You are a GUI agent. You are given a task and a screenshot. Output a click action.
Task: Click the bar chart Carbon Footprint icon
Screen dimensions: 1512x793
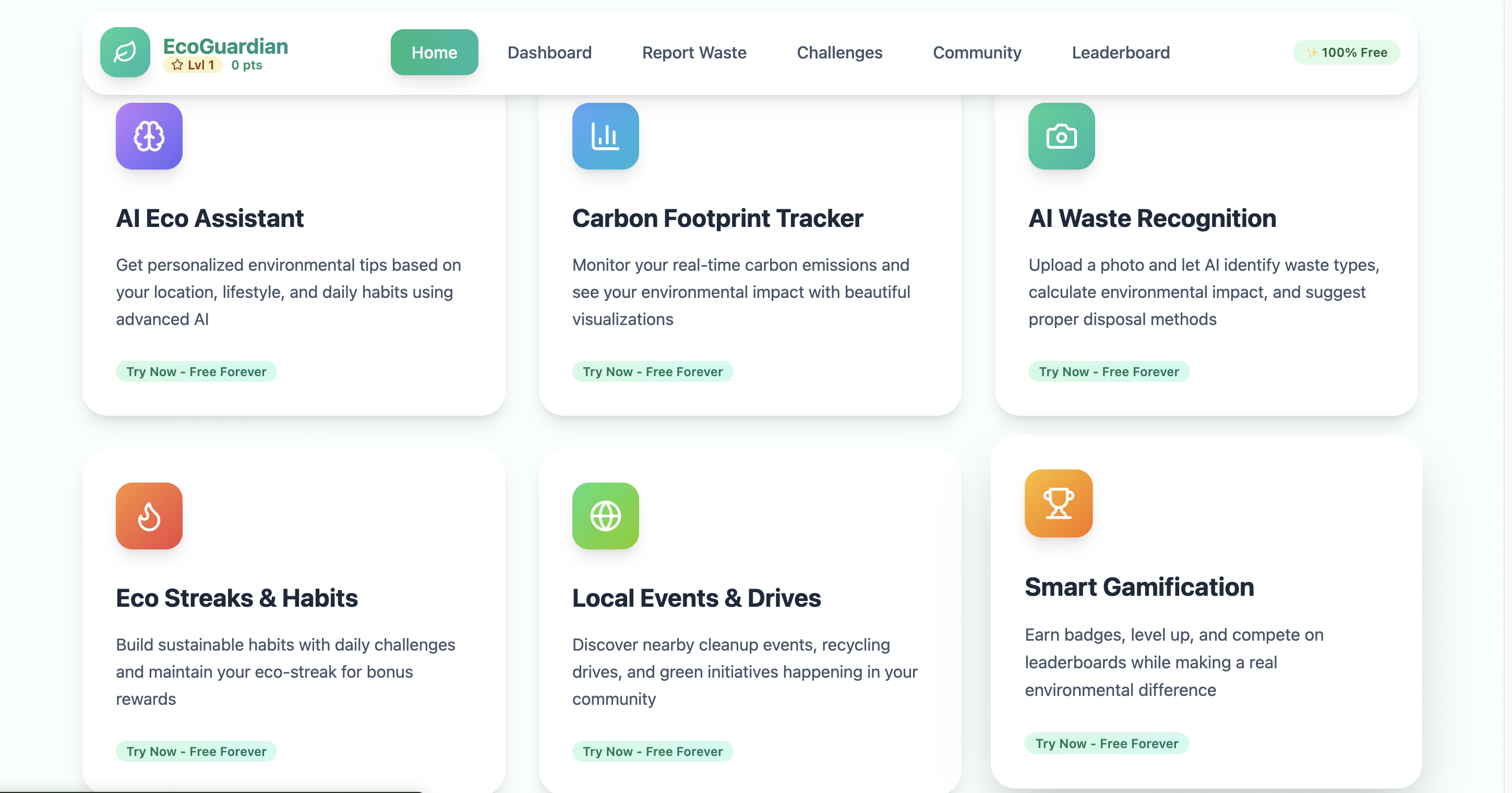click(605, 136)
